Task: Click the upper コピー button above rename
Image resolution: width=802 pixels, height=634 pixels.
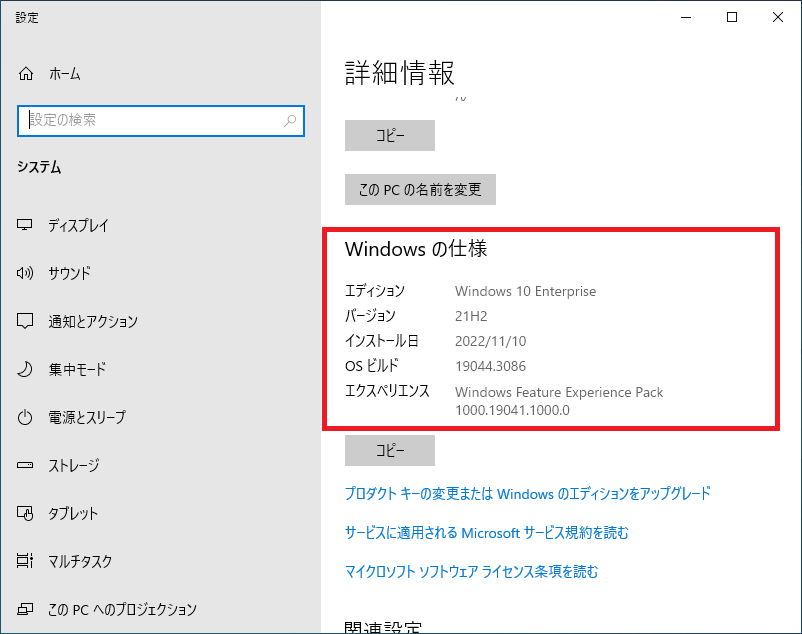Action: [x=390, y=135]
